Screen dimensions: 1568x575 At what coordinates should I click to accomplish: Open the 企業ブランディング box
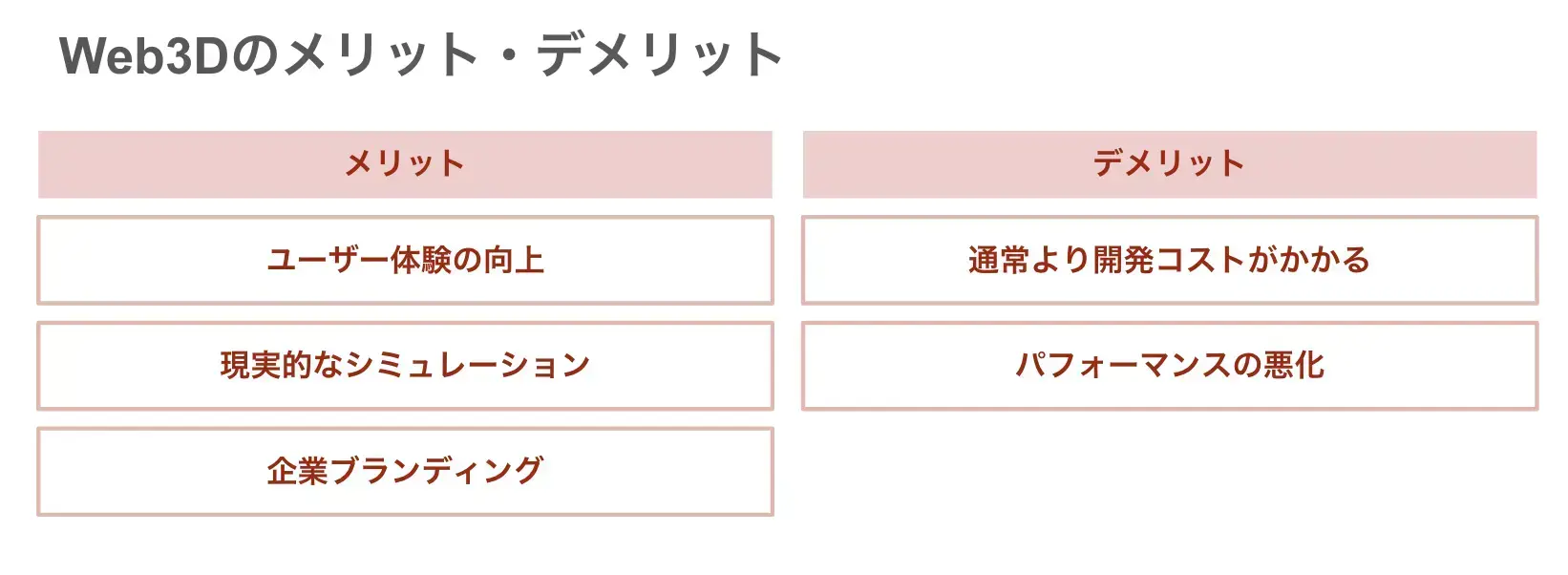tap(405, 471)
